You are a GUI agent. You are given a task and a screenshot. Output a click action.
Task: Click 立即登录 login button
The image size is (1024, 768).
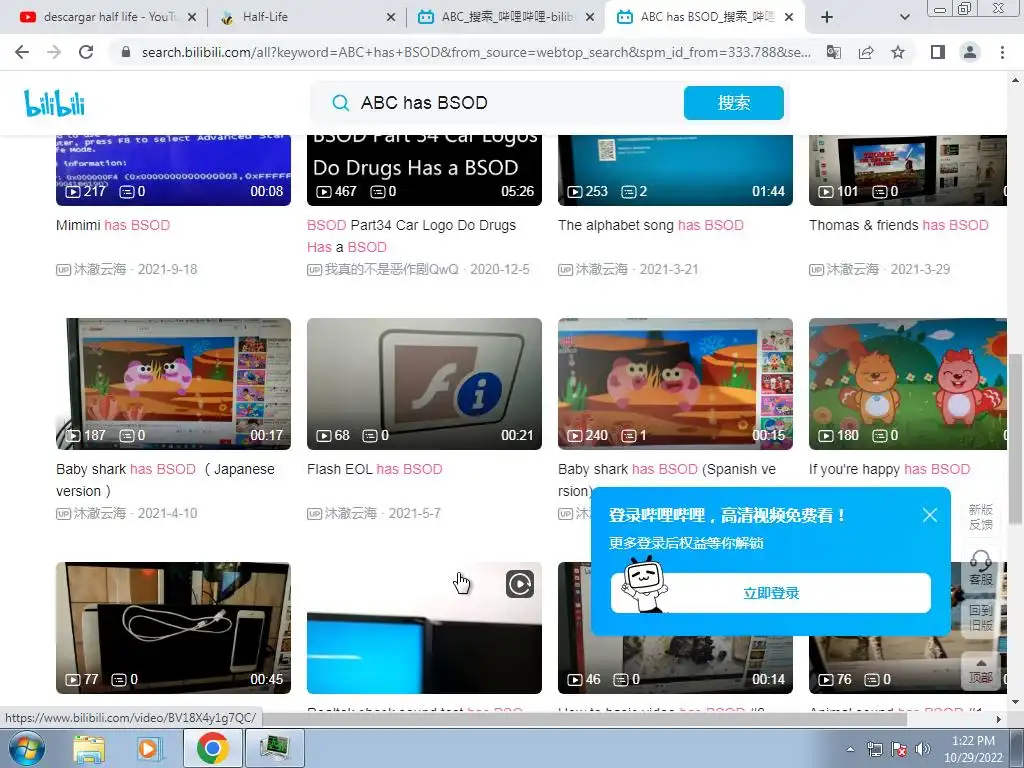771,593
